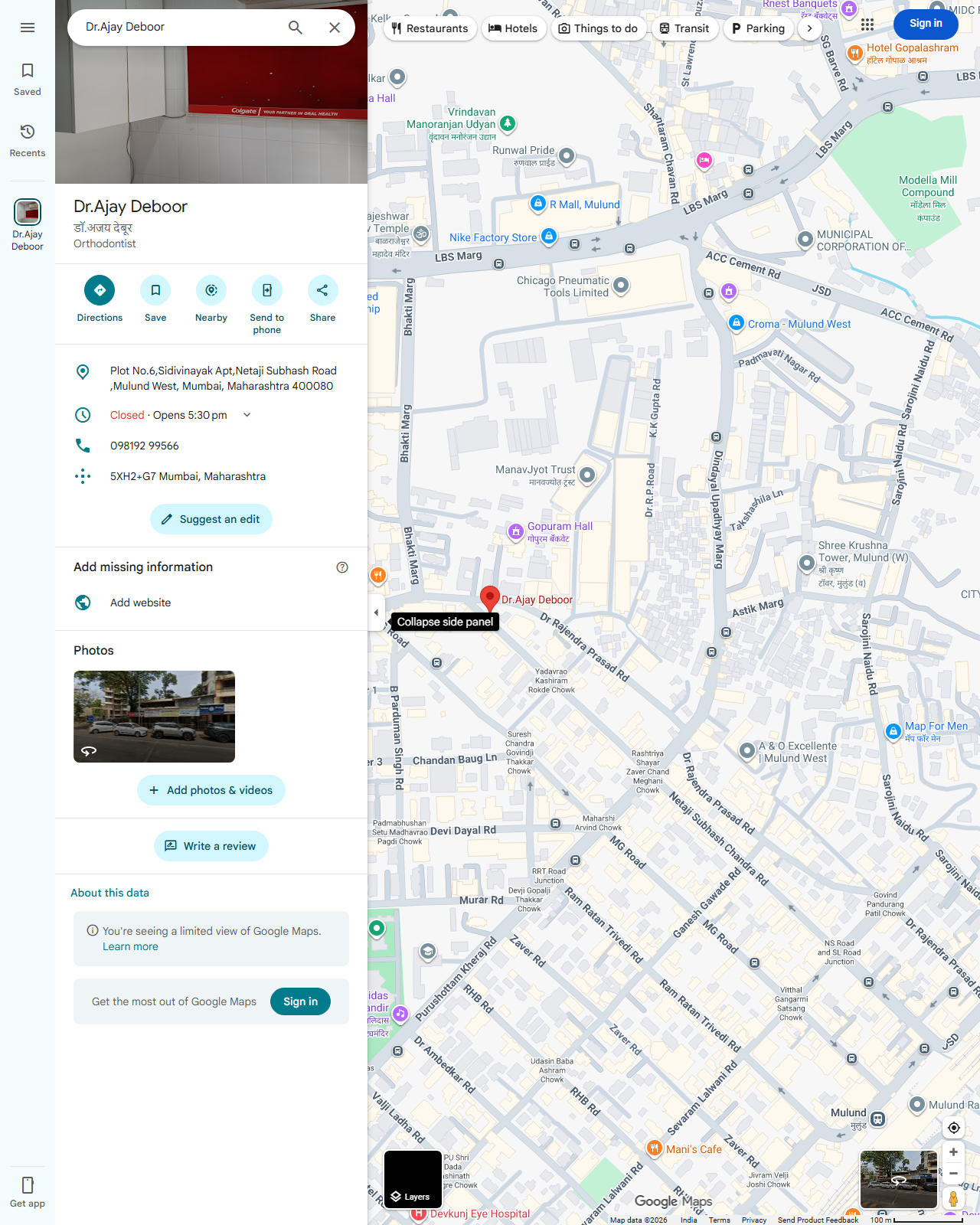The image size is (980, 1225).
Task: Open the hamburger main menu
Action: 28,28
